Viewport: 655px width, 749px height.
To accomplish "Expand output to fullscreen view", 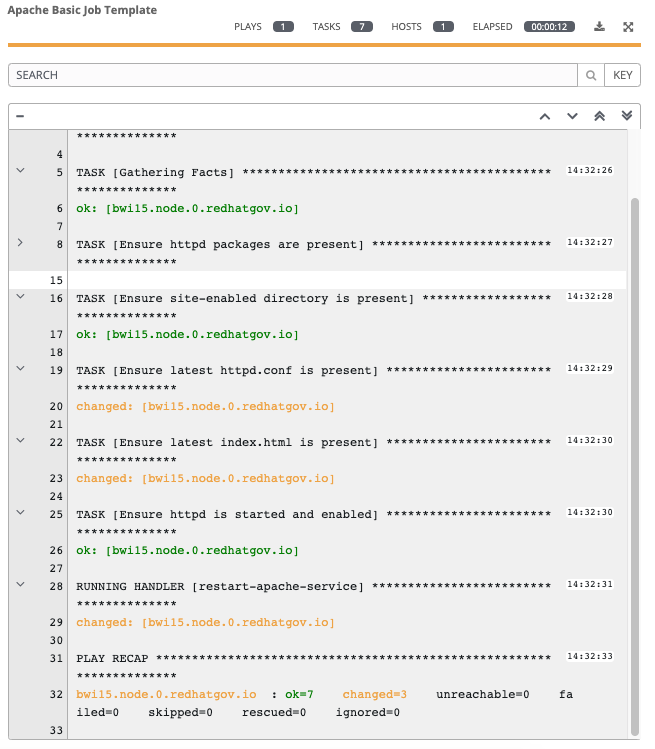I will pyautogui.click(x=628, y=27).
